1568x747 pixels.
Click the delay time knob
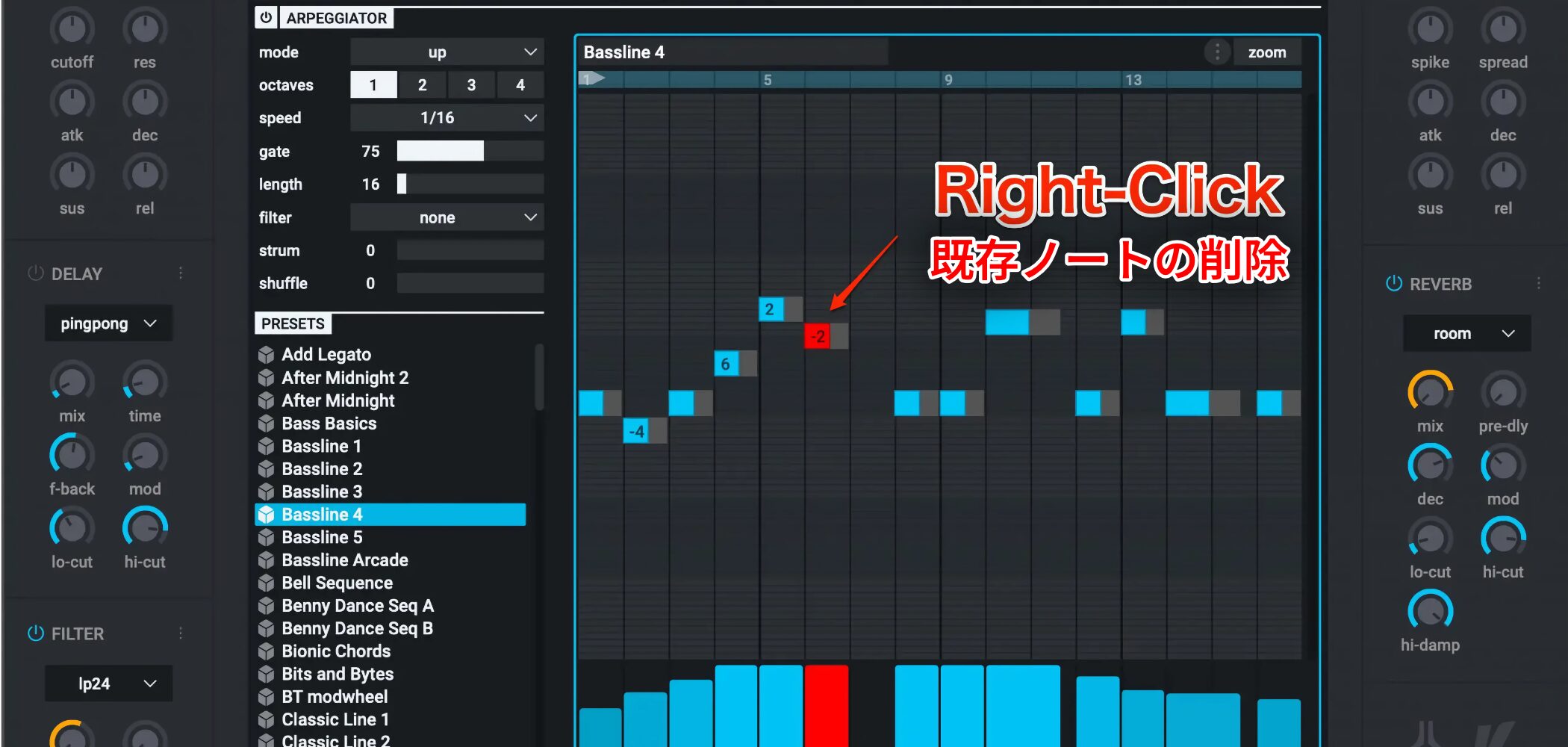(145, 382)
